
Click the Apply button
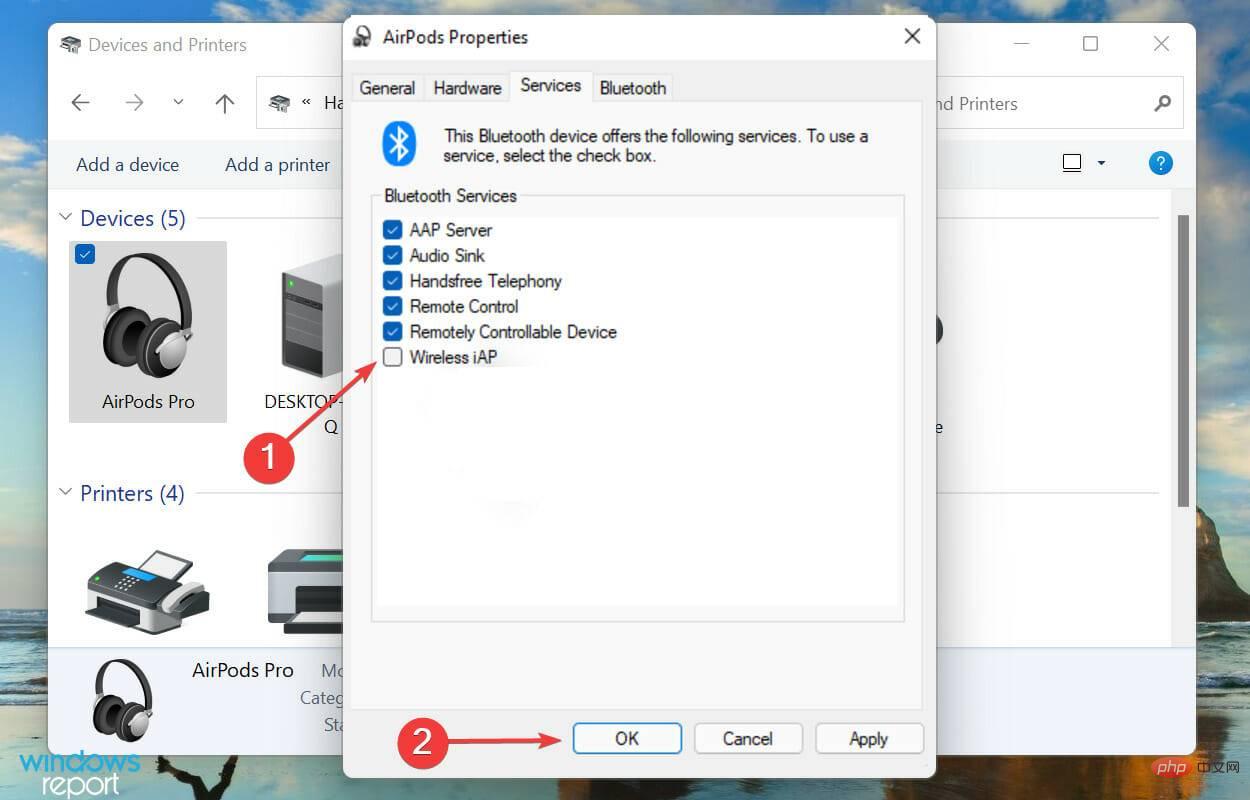[x=869, y=739]
